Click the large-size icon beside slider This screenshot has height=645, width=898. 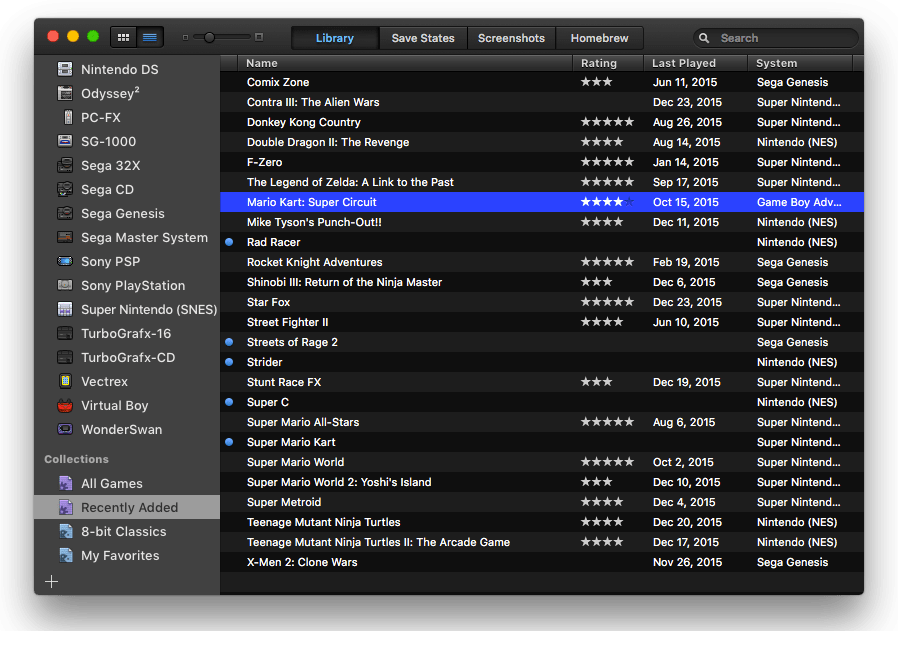point(259,37)
